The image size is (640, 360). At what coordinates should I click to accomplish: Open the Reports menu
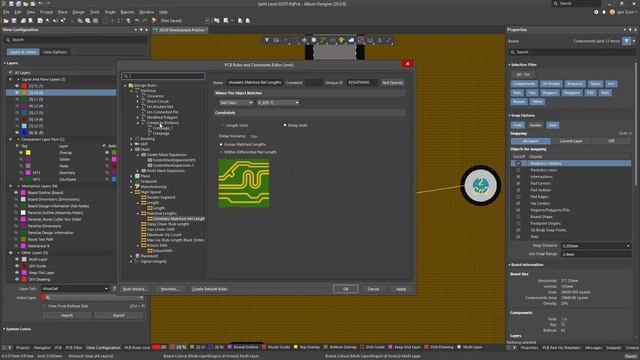click(127, 12)
